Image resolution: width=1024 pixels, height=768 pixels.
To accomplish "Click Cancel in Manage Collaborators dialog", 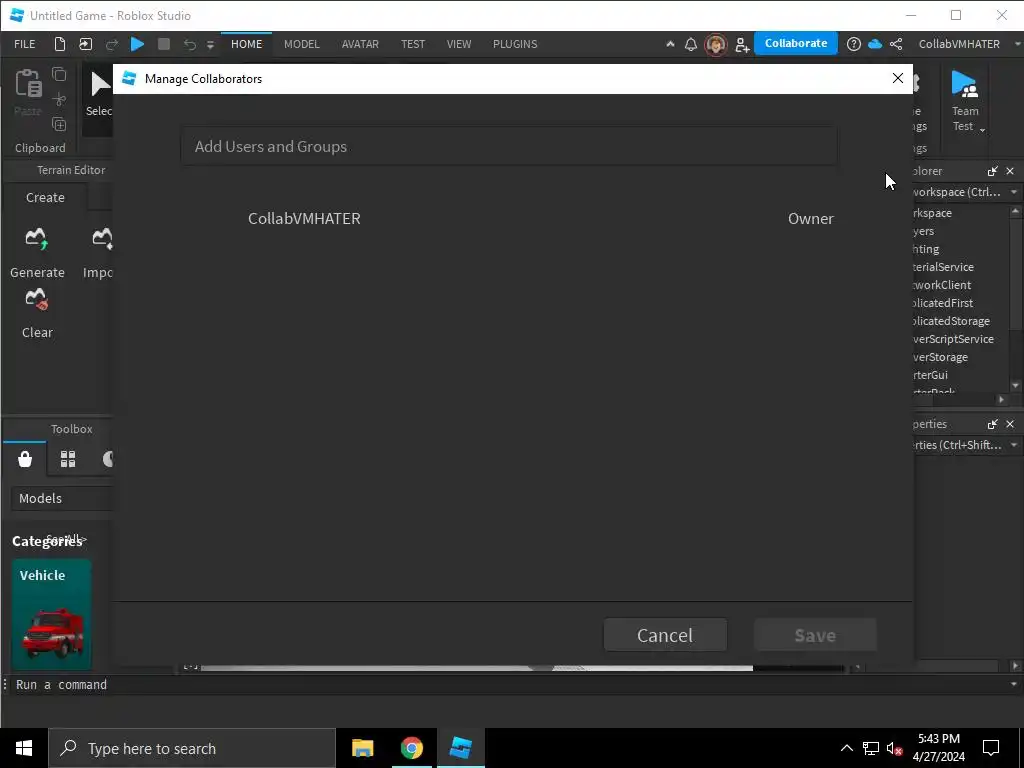I will click(x=665, y=635).
